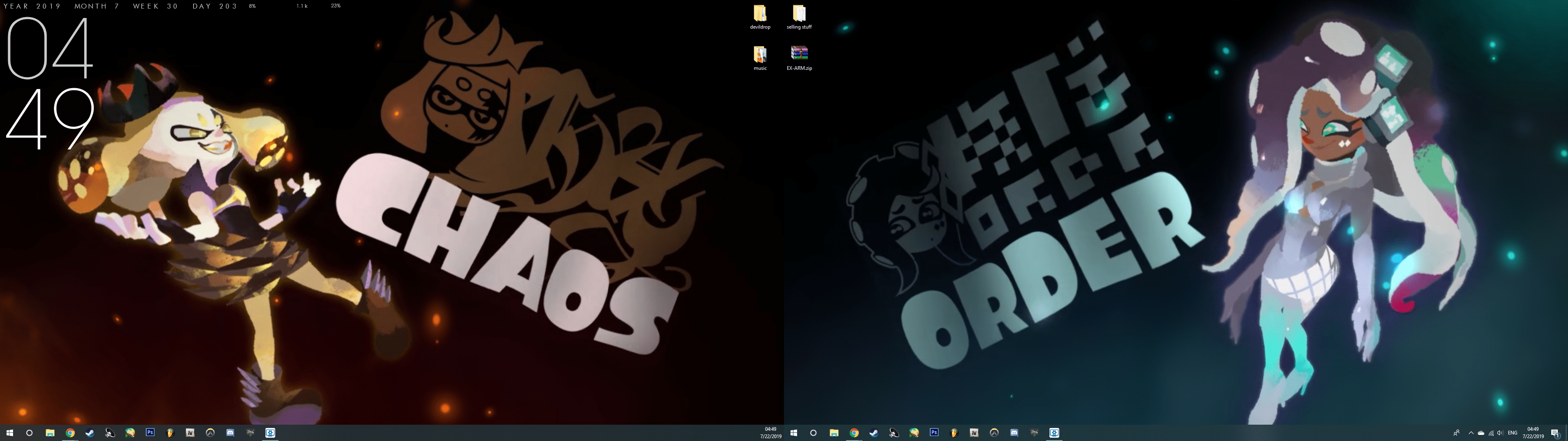
Task: Launch Google Chrome from the right taskbar
Action: tap(854, 433)
